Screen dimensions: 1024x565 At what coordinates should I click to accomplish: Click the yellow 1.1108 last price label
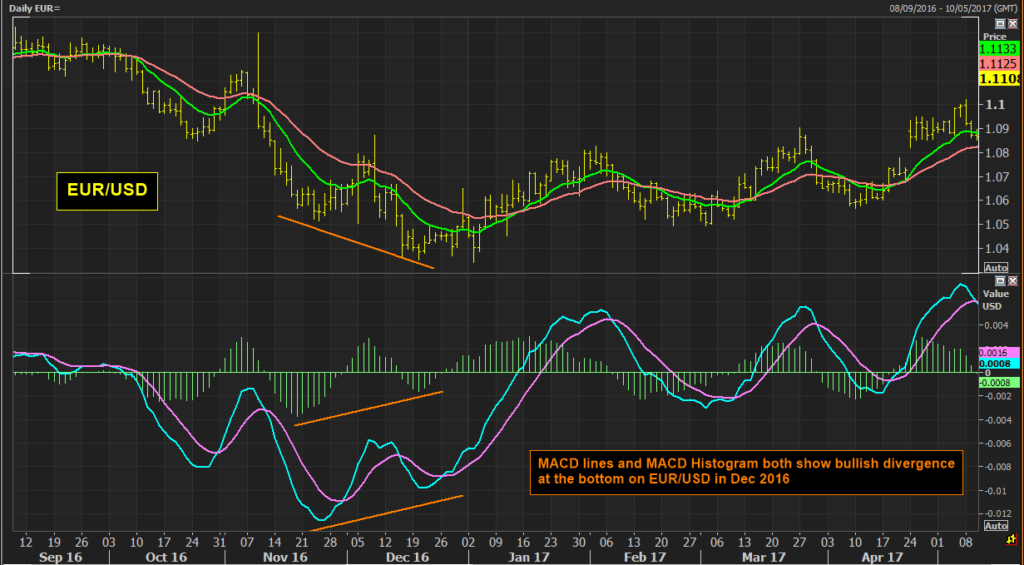click(998, 80)
